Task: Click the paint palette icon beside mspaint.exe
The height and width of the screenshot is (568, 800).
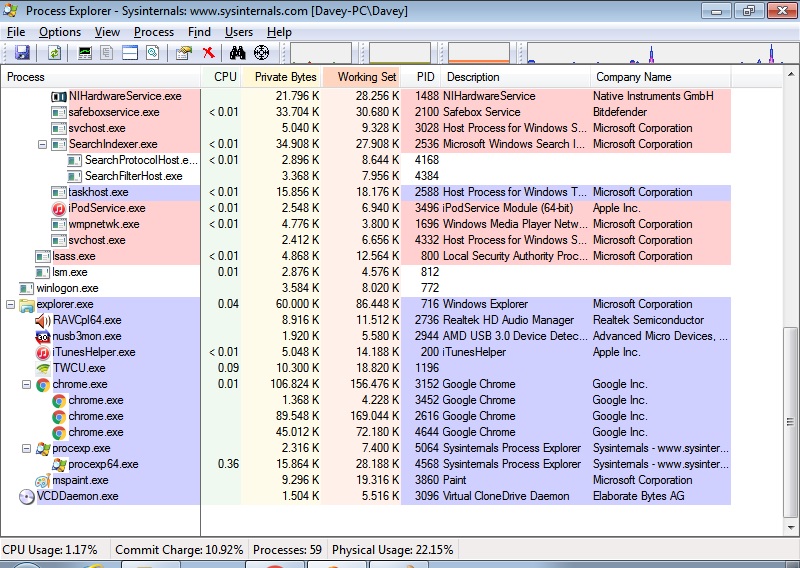Action: tap(43, 480)
